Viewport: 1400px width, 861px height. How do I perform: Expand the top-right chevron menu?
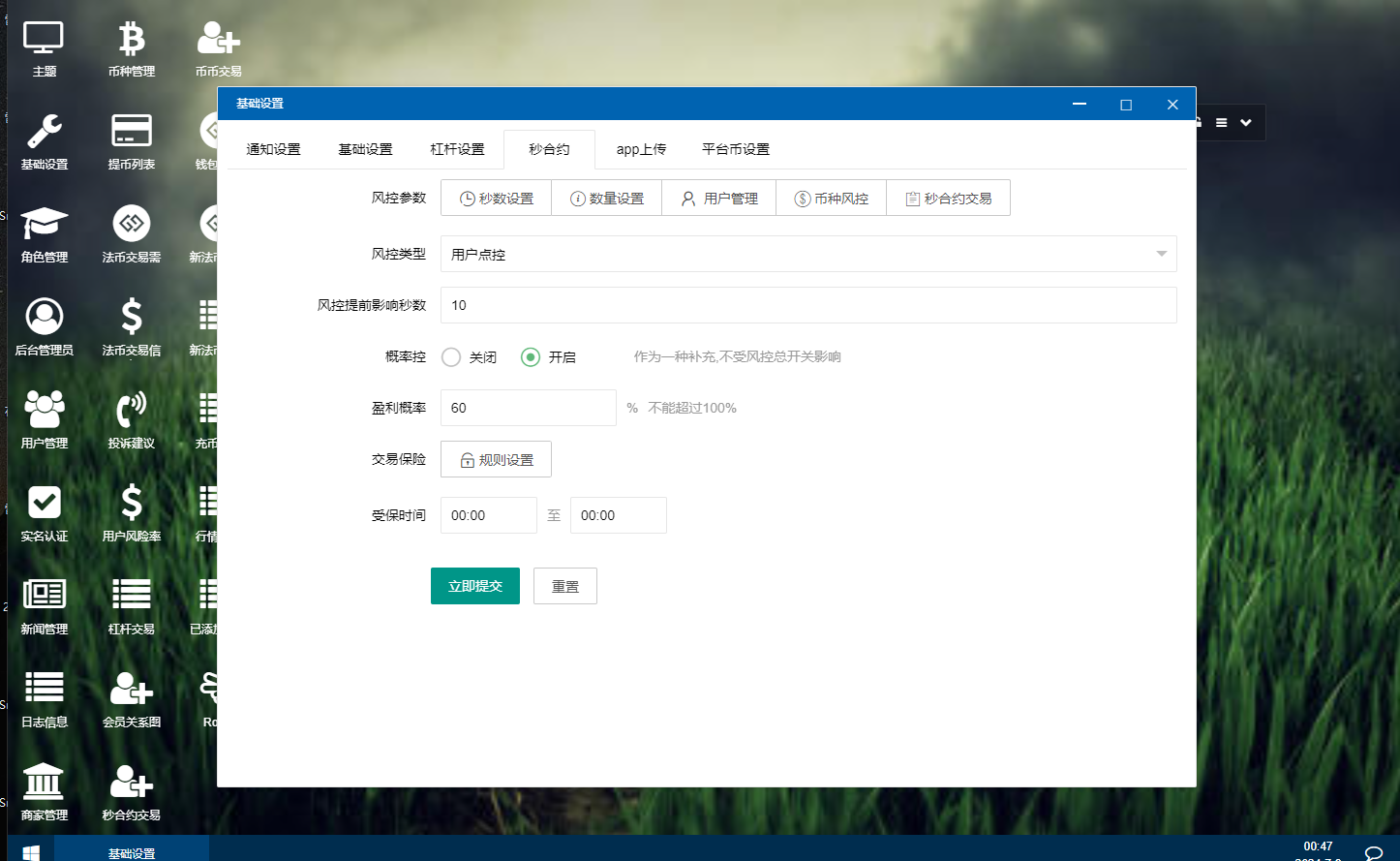point(1246,123)
